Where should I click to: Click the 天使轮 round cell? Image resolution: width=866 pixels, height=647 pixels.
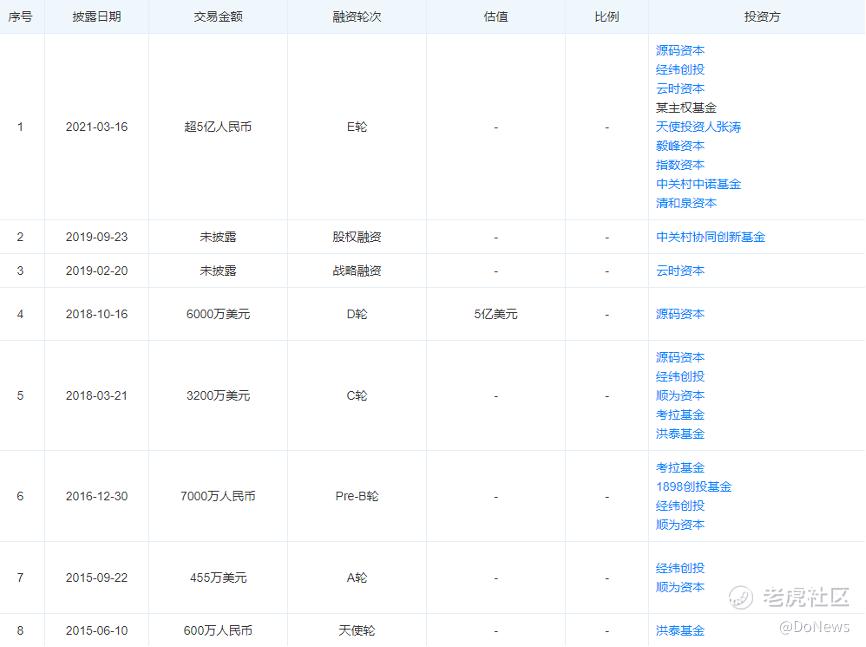pyautogui.click(x=357, y=630)
